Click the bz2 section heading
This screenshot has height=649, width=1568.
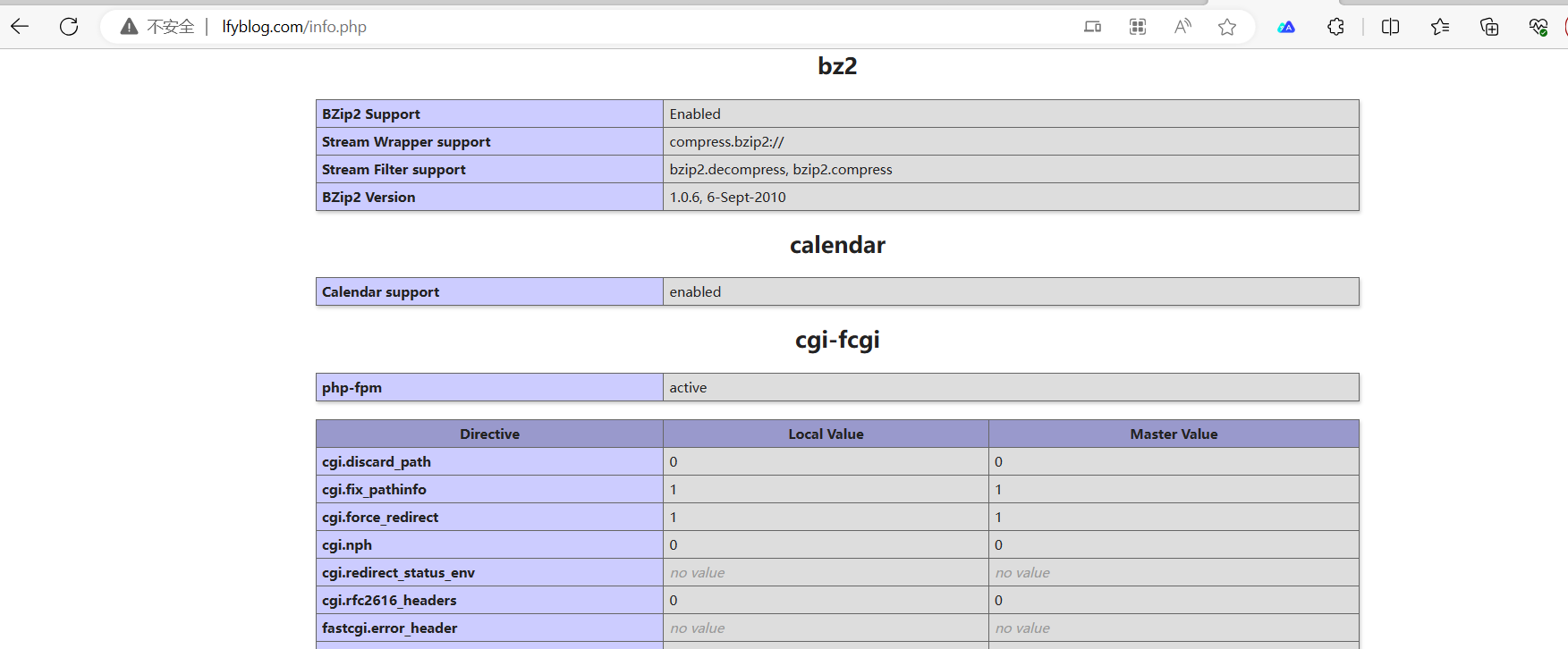click(x=837, y=66)
